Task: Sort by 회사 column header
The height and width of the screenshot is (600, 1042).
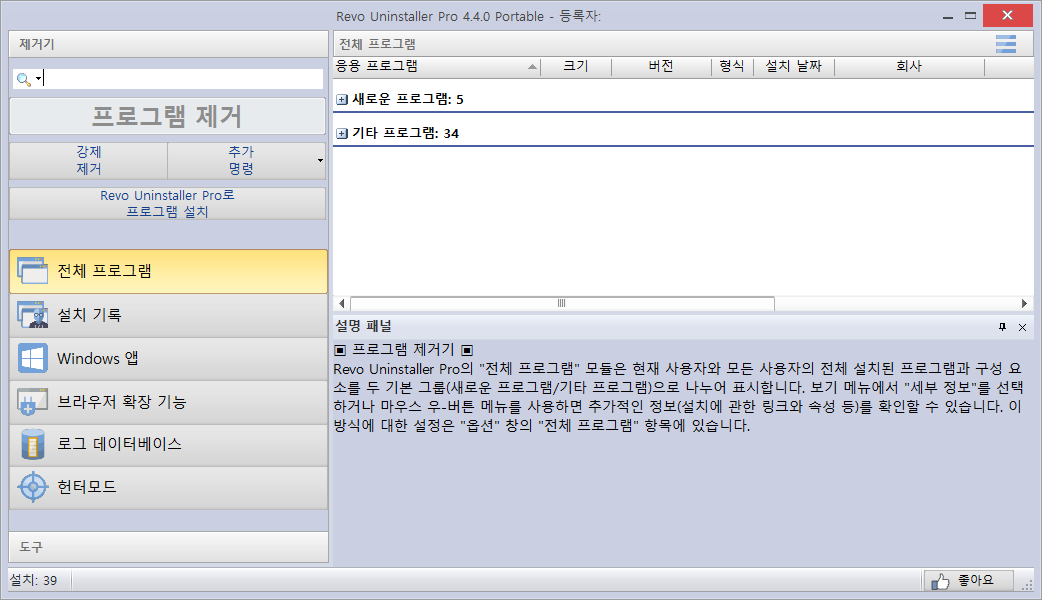Action: coord(909,66)
